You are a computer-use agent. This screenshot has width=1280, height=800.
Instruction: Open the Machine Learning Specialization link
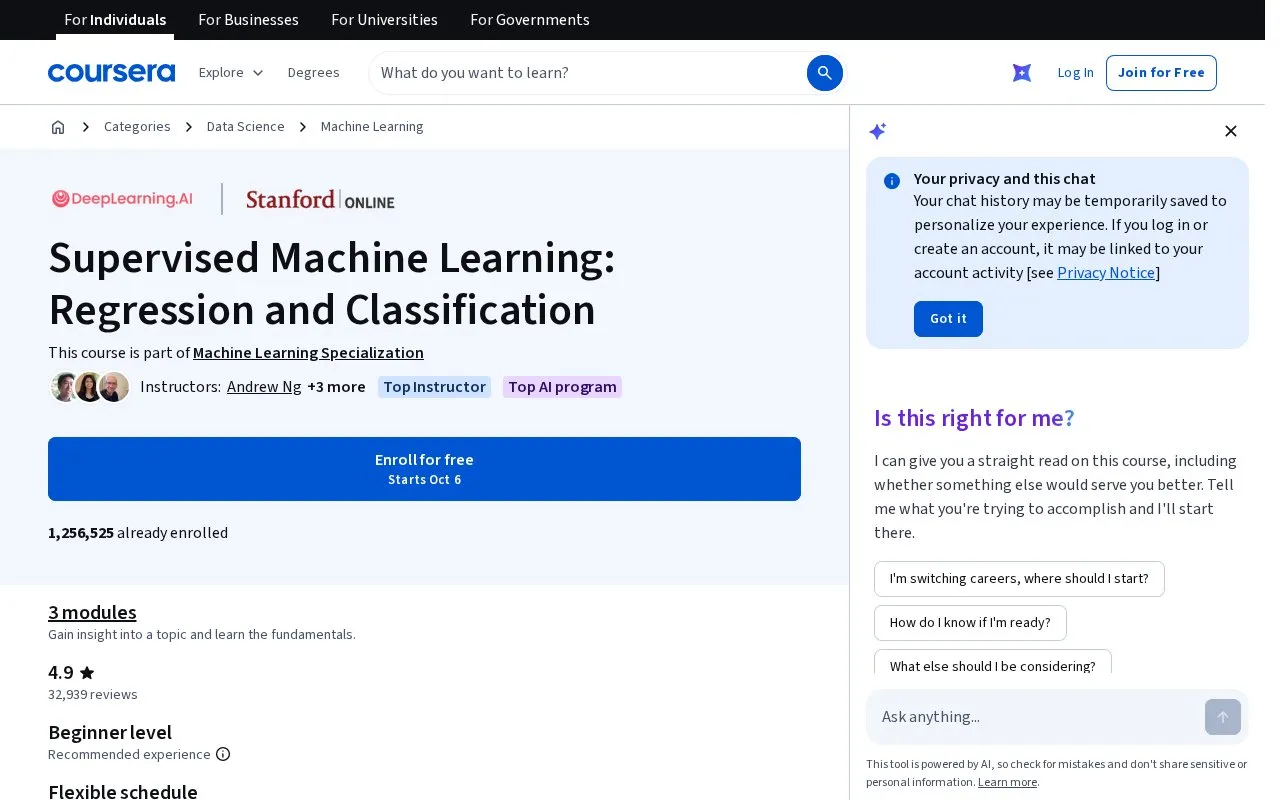[308, 353]
